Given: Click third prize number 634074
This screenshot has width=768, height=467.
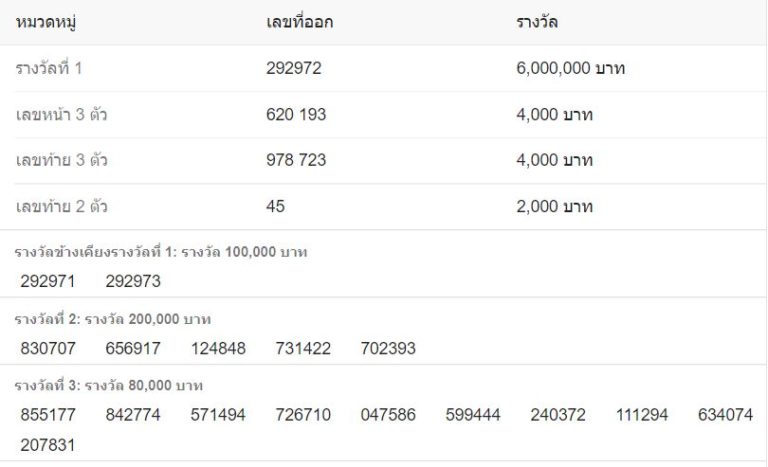Looking at the screenshot, I should click(725, 415).
